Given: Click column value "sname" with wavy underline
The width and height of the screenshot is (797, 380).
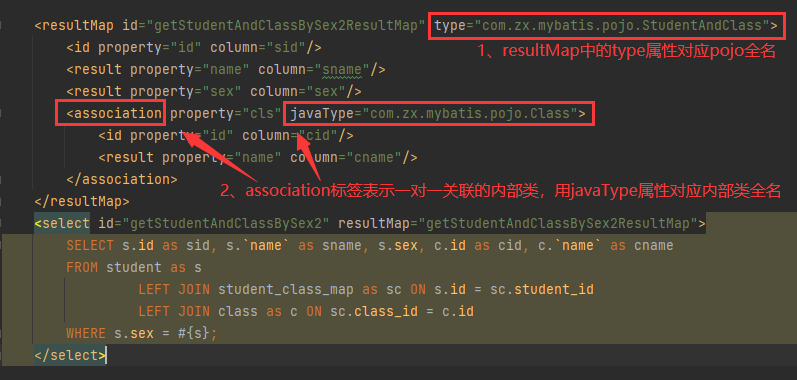Looking at the screenshot, I should (342, 69).
